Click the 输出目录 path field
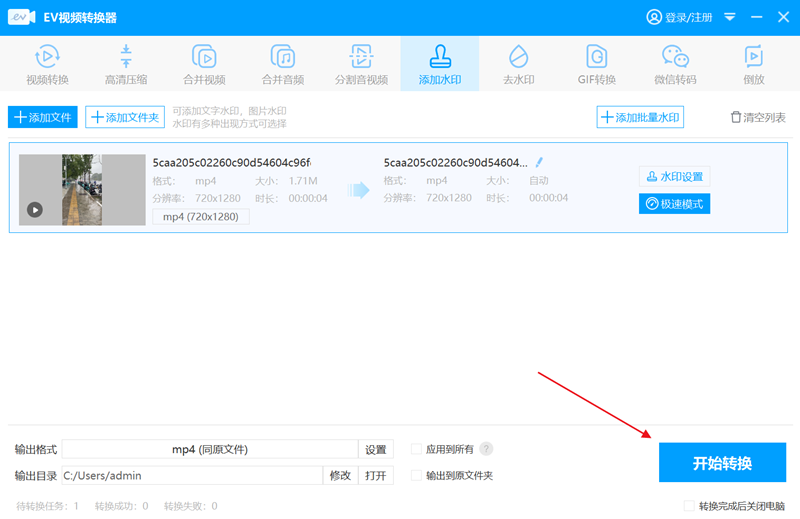Image resolution: width=800 pixels, height=519 pixels. 192,476
